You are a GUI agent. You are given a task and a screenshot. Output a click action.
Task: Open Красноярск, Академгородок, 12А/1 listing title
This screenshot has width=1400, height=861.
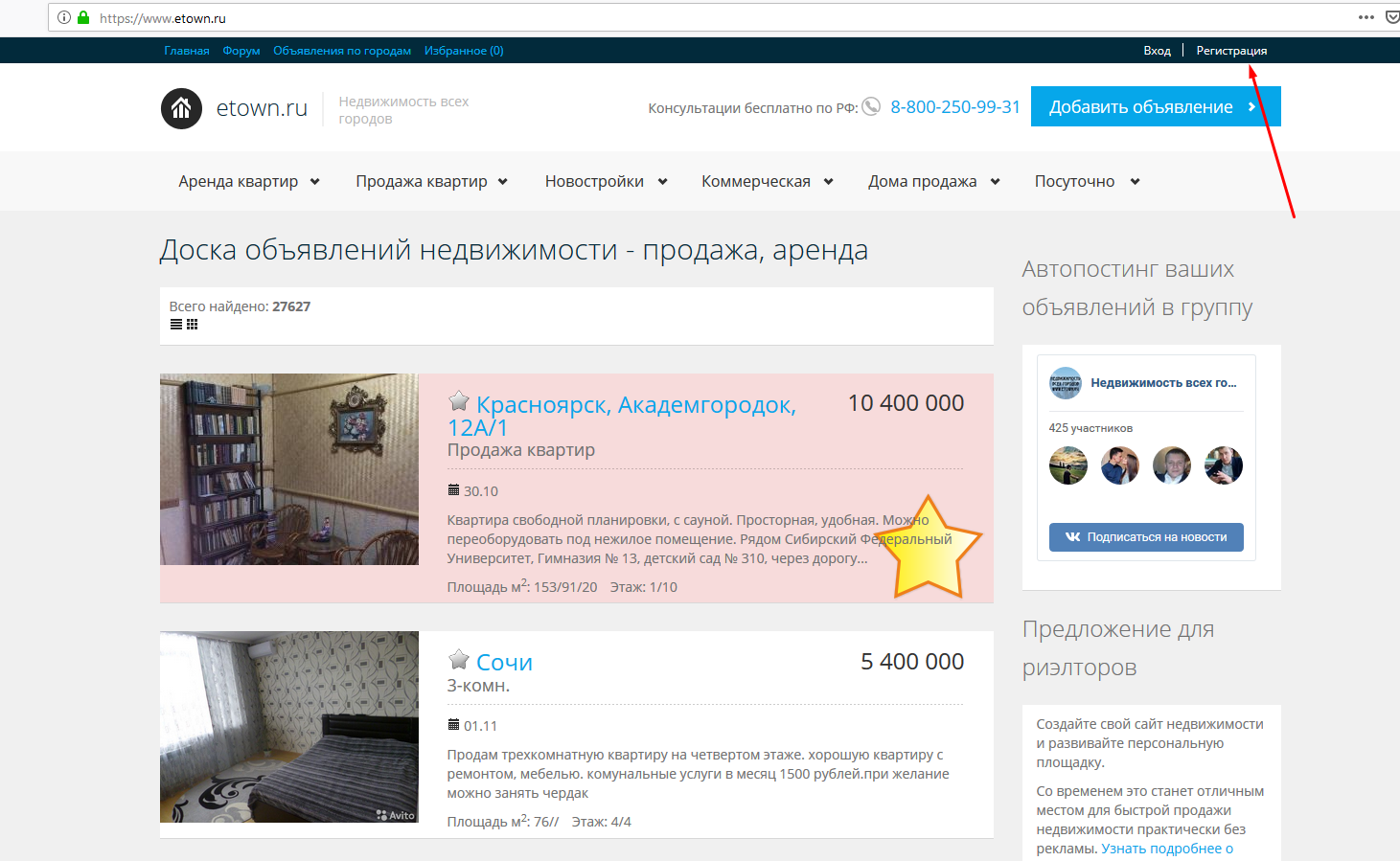[622, 416]
